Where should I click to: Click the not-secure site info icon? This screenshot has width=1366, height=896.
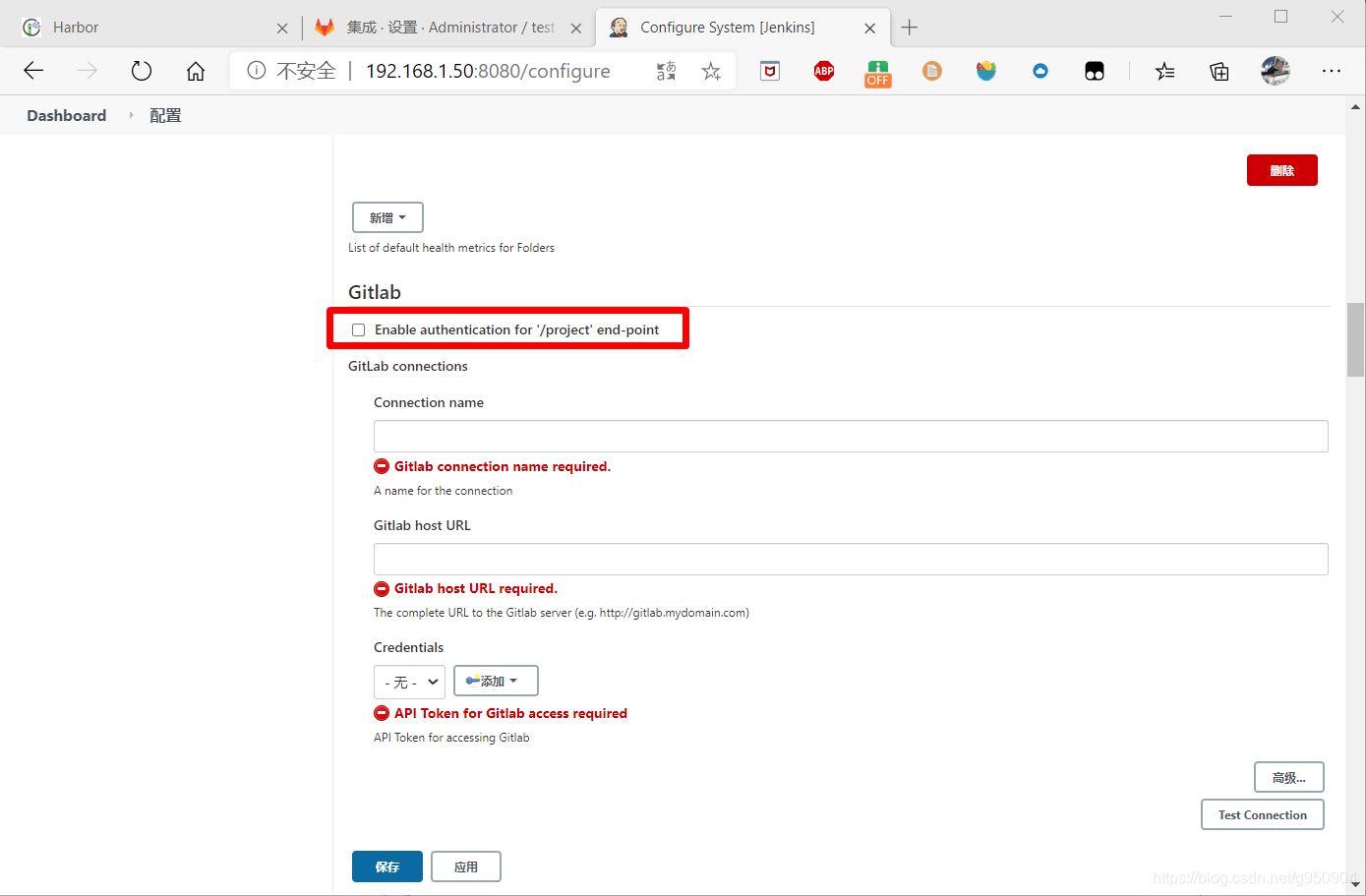(x=257, y=71)
